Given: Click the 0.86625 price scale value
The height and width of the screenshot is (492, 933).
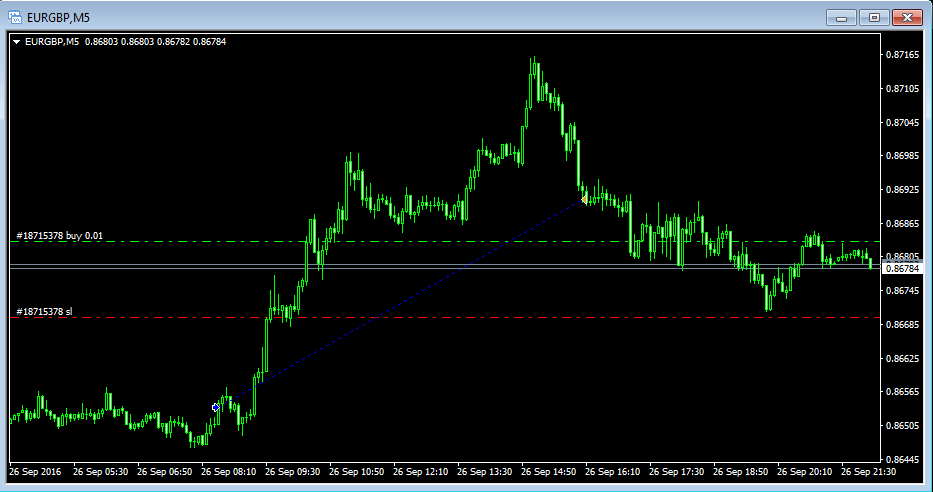Looking at the screenshot, I should [903, 359].
